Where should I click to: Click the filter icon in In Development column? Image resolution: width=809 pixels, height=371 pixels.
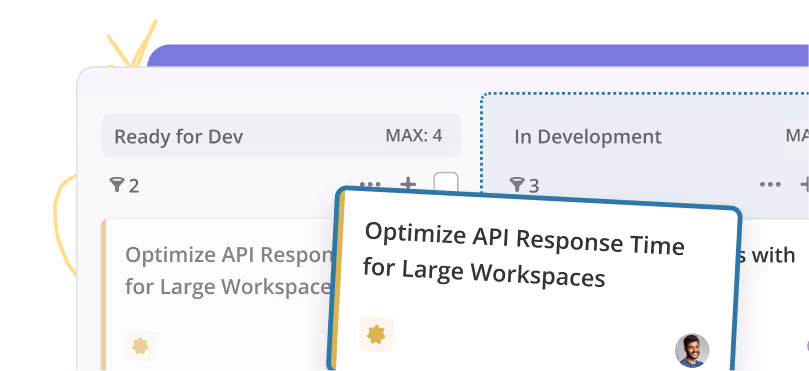pos(516,184)
